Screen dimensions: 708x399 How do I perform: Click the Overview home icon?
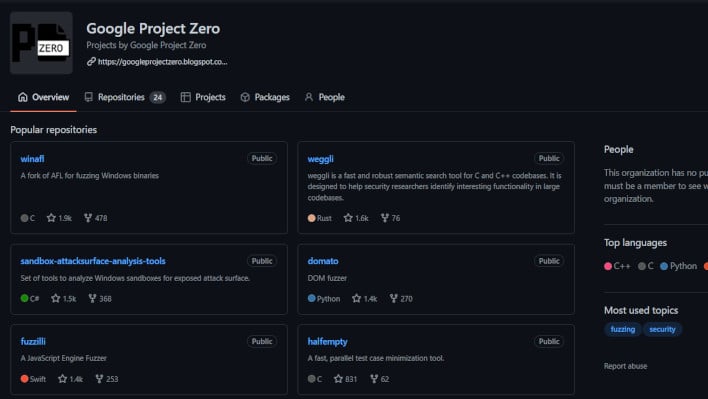click(23, 97)
